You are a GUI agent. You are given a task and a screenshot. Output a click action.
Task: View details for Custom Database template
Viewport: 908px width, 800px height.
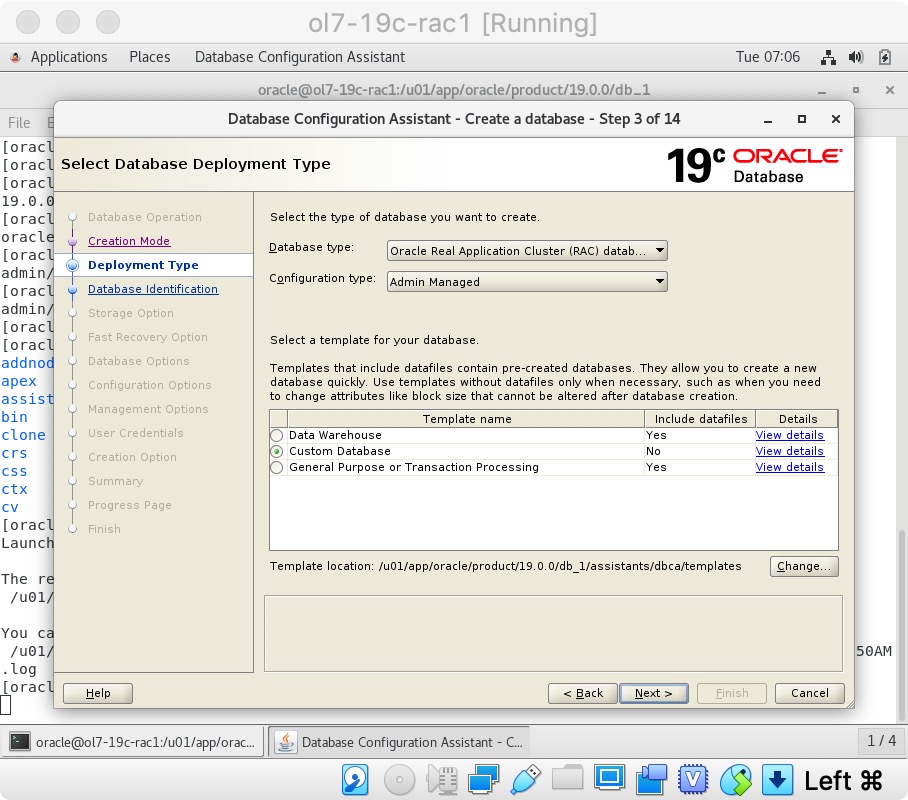click(789, 451)
